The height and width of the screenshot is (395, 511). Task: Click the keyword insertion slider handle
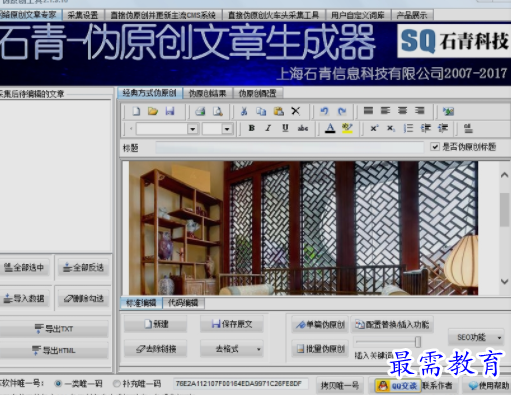pos(418,341)
